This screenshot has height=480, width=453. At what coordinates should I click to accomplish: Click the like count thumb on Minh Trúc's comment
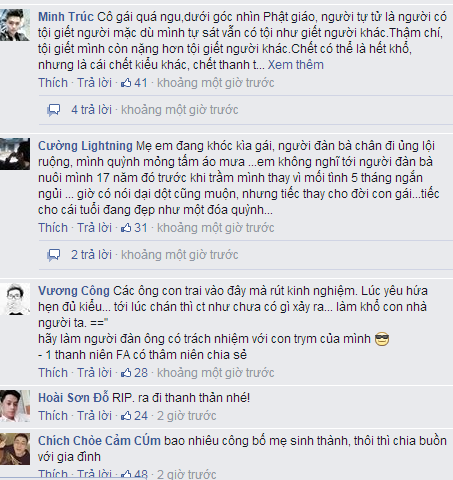126,83
